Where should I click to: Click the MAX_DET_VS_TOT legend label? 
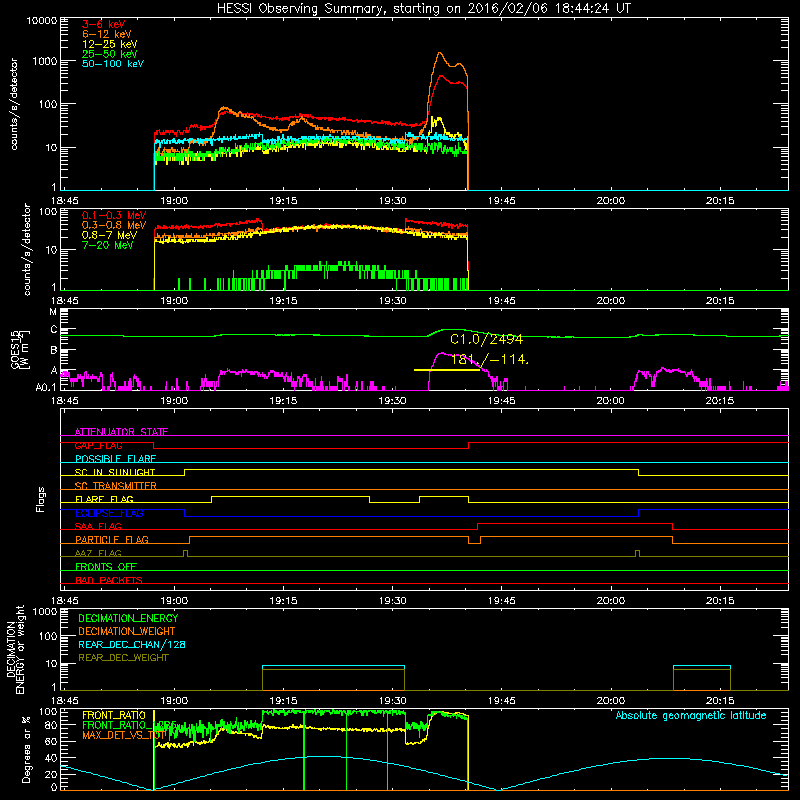[124, 735]
